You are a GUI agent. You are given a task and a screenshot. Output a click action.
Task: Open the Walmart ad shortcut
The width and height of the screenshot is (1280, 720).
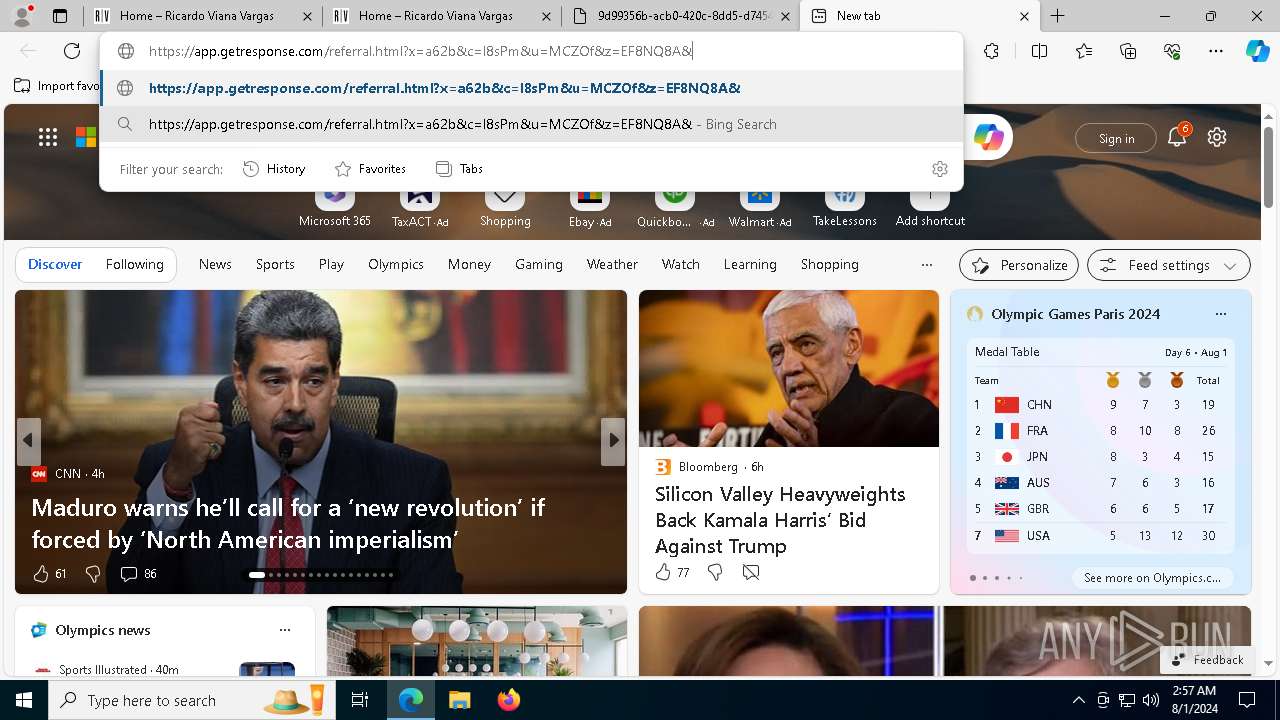(x=760, y=209)
